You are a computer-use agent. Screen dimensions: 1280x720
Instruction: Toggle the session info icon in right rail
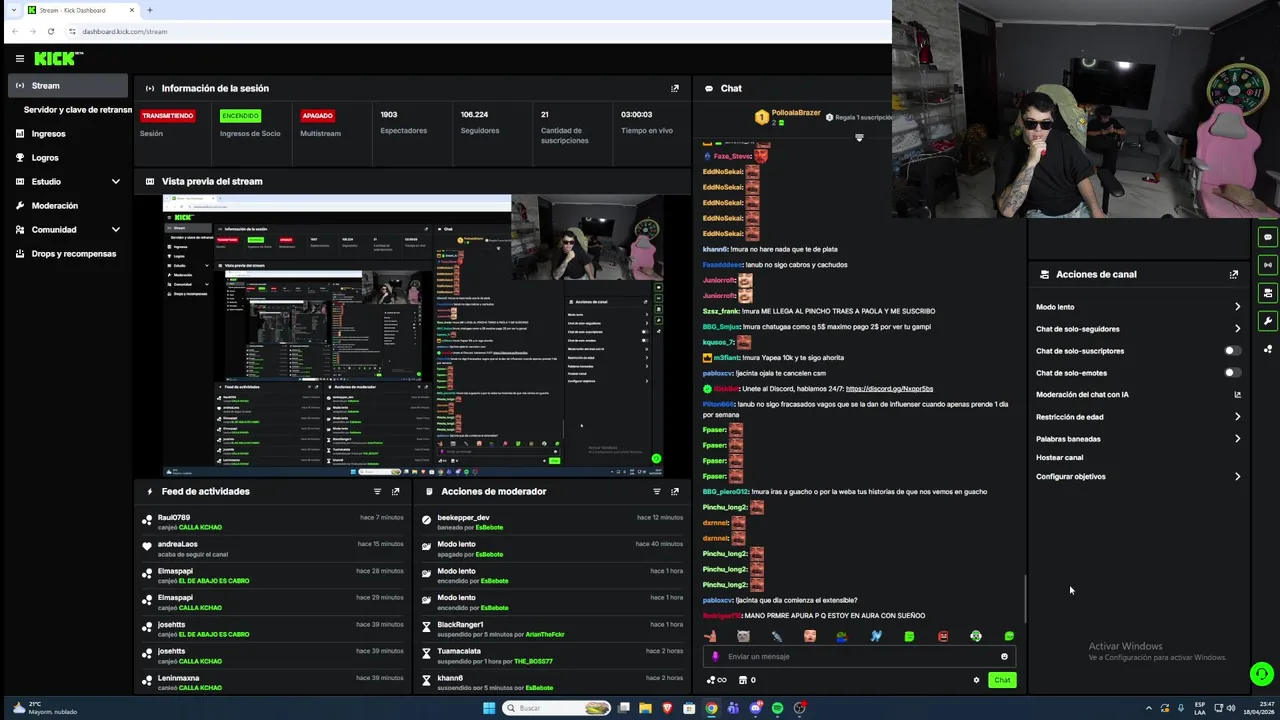[x=1268, y=265]
